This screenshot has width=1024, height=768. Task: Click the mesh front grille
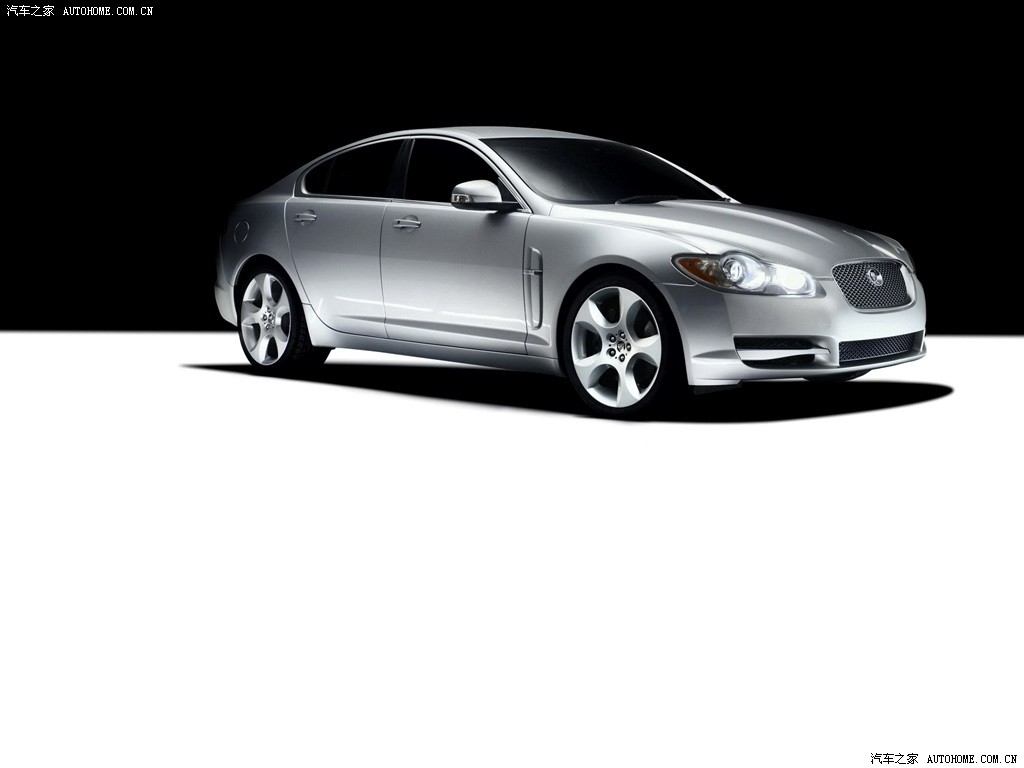pos(872,285)
